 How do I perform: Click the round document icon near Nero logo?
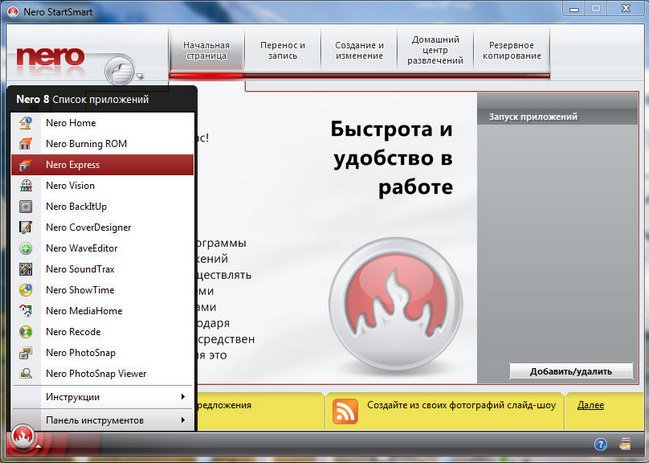coord(119,70)
